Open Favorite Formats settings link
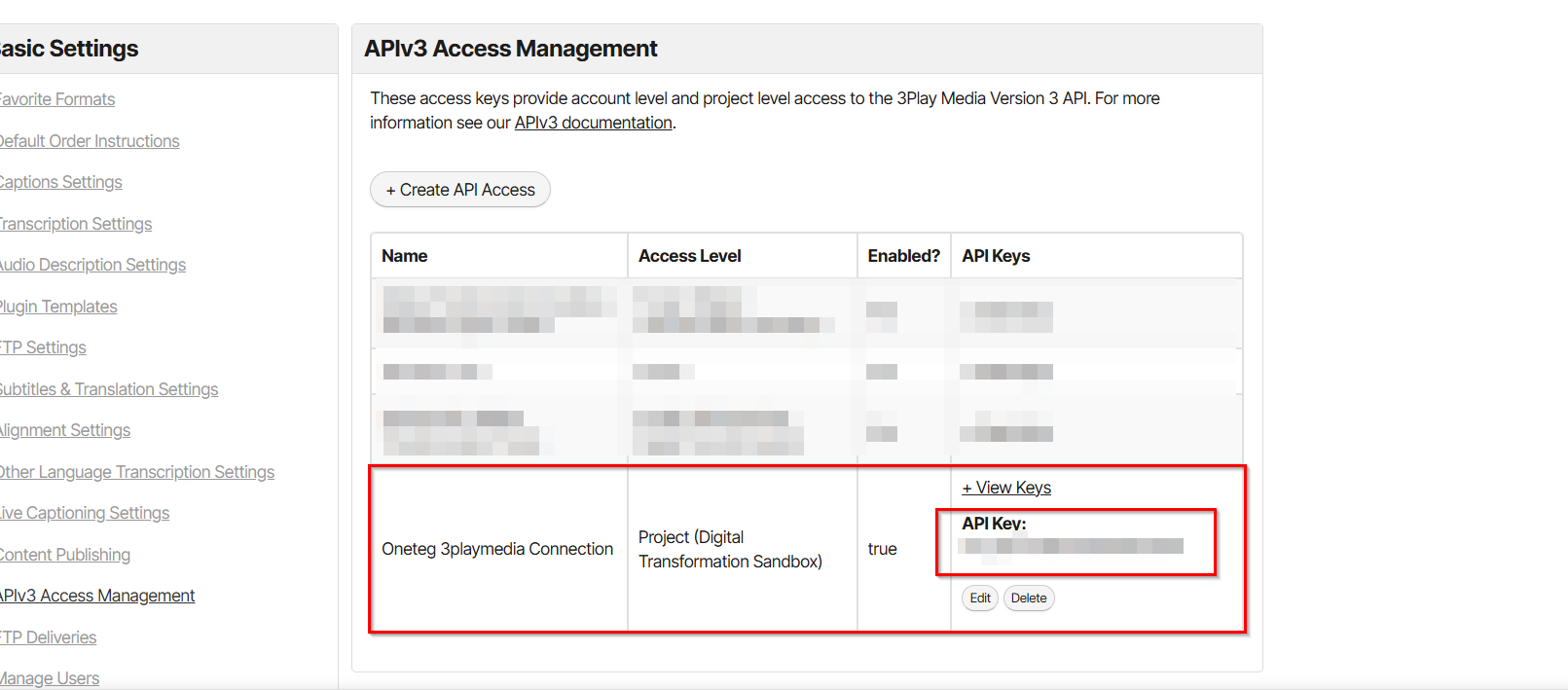This screenshot has height=690, width=1568. pos(57,99)
